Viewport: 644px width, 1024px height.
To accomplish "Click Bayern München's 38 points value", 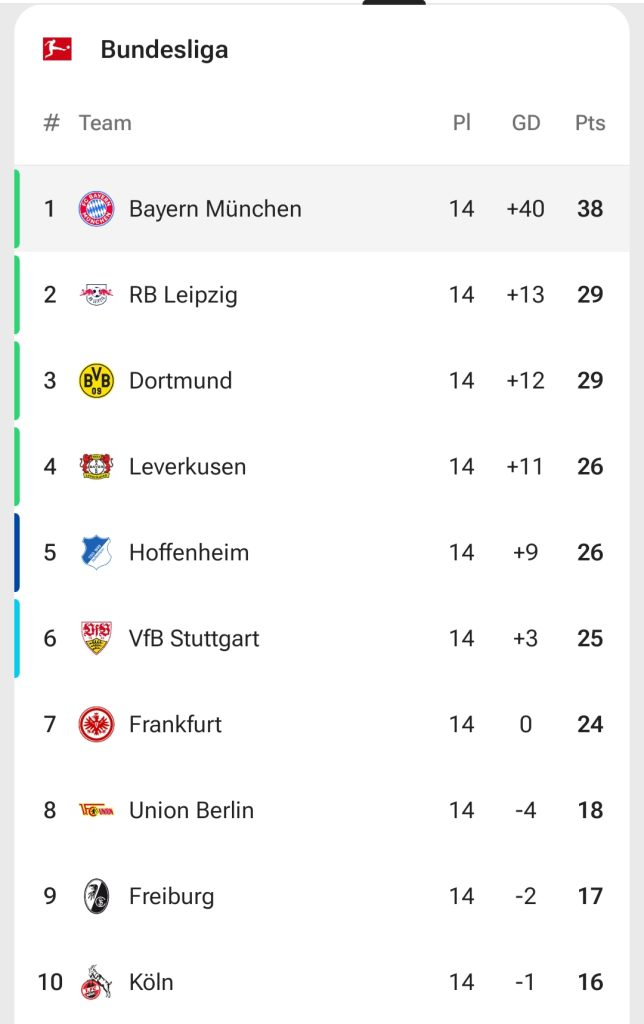I will pos(590,209).
